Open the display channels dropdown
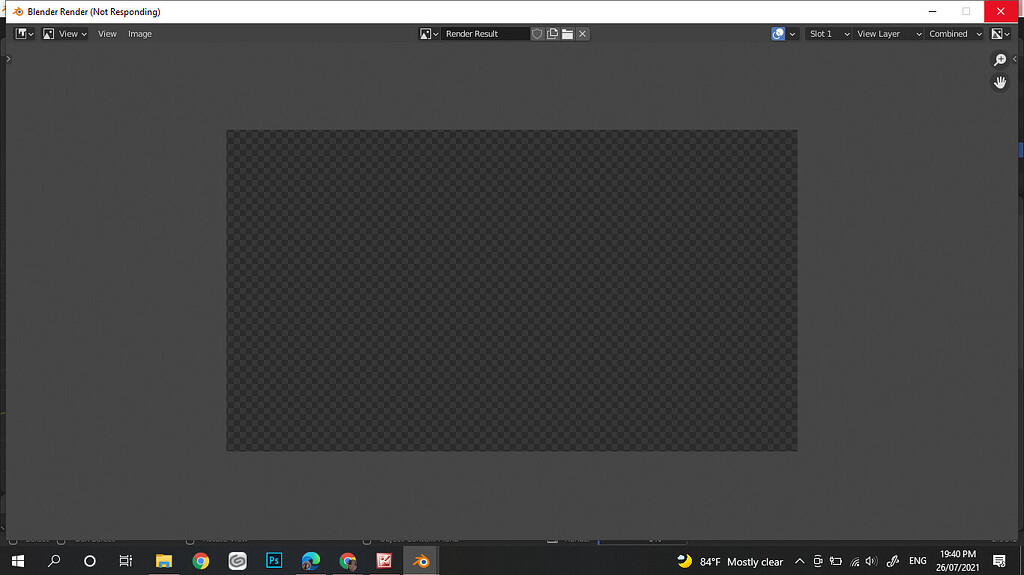Screen dimensions: 1024x575 click(x=1000, y=34)
